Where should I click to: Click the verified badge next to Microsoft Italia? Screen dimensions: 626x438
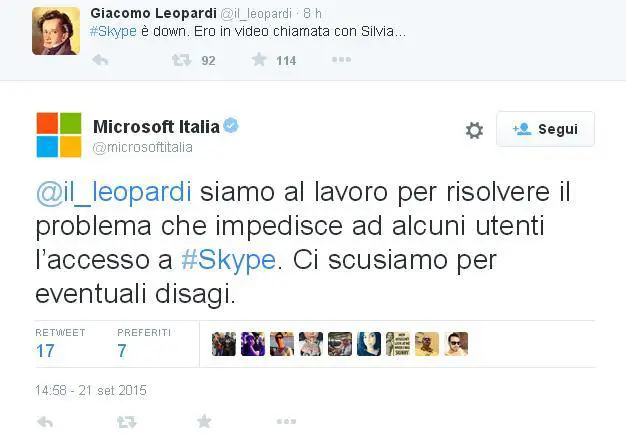[x=230, y=126]
